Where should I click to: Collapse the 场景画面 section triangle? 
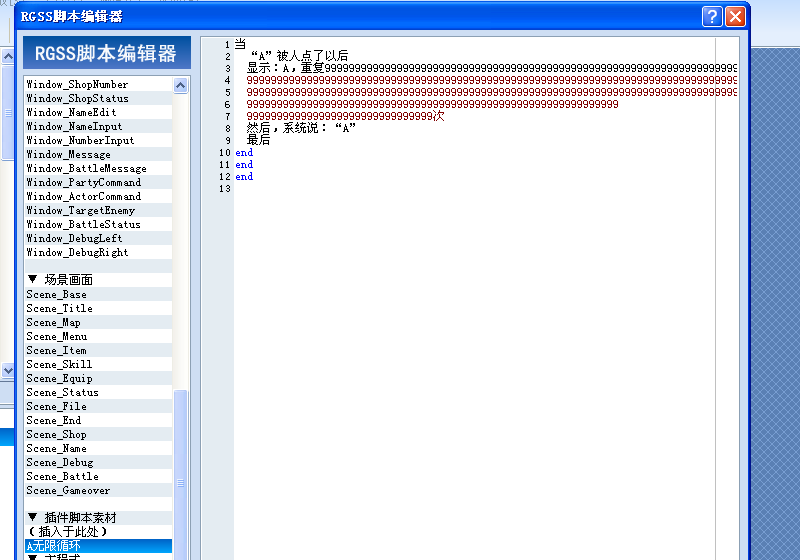(33, 279)
